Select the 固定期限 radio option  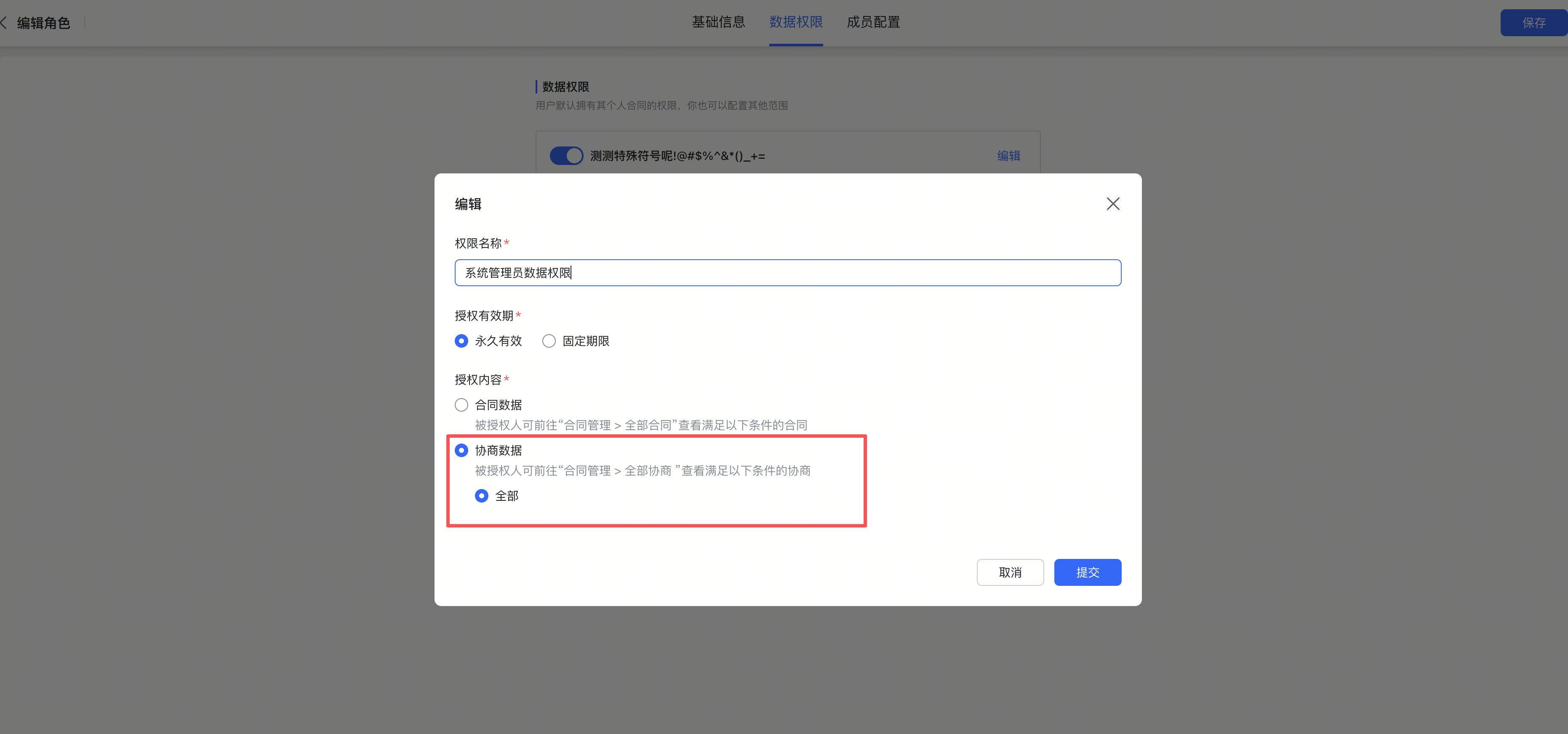549,341
